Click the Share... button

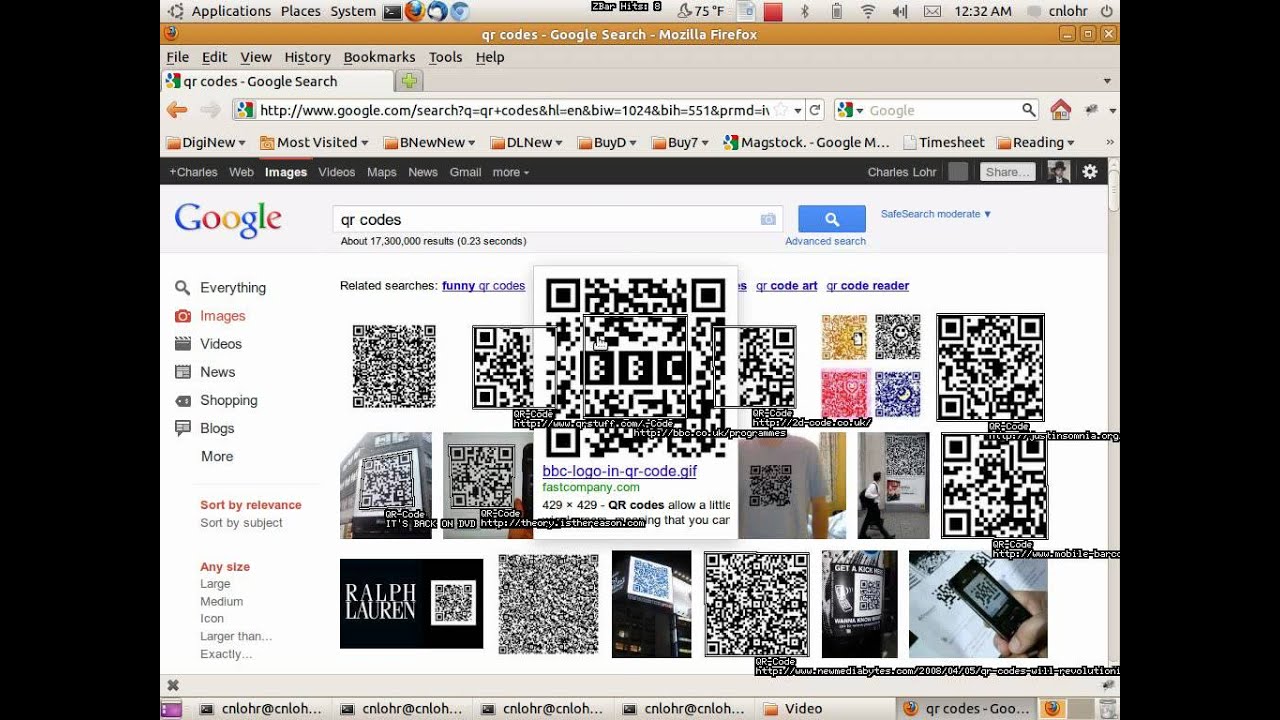click(x=1007, y=172)
